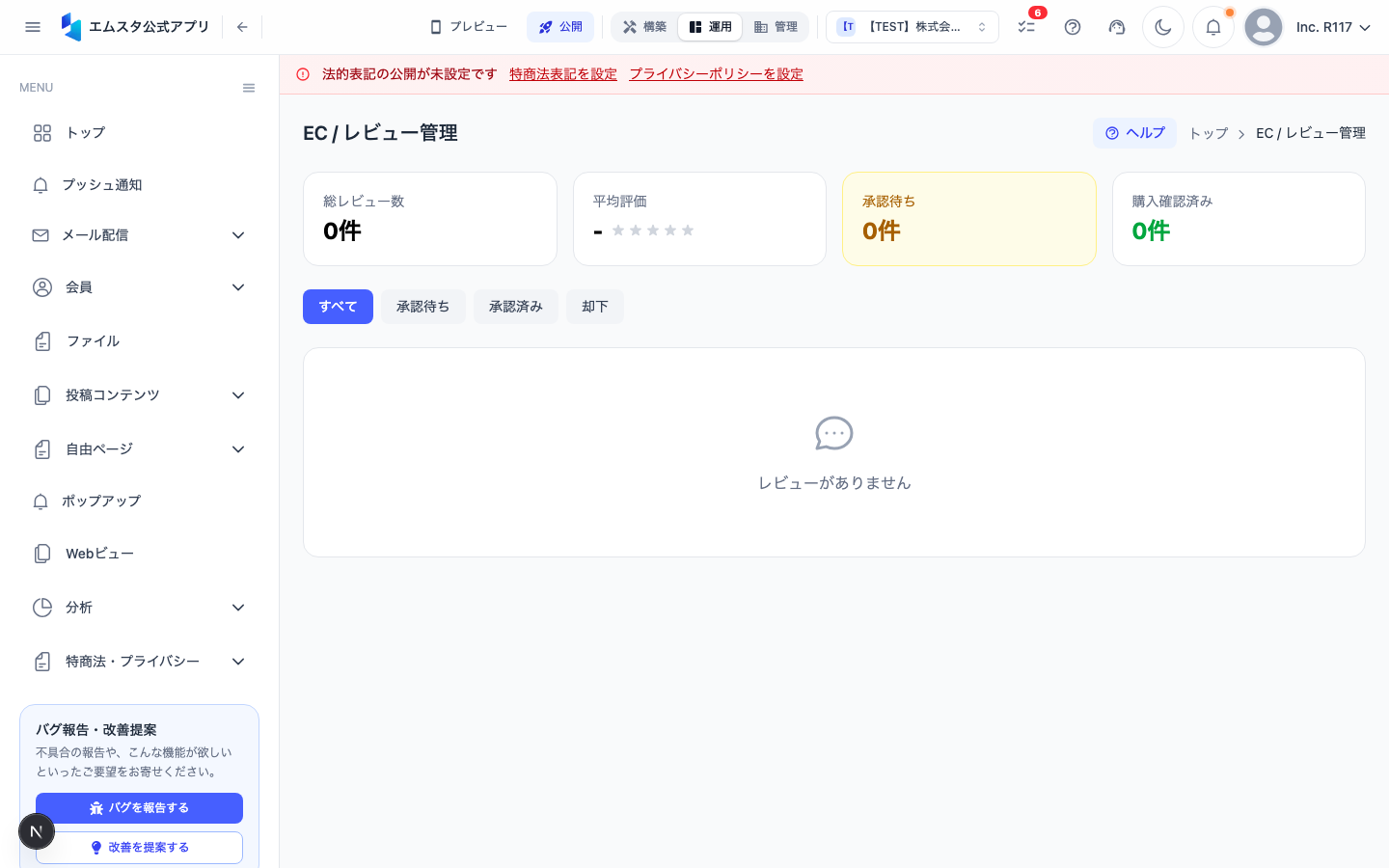Image resolution: width=1389 pixels, height=868 pixels.
Task: Select the すべて review filter tab
Action: [338, 307]
